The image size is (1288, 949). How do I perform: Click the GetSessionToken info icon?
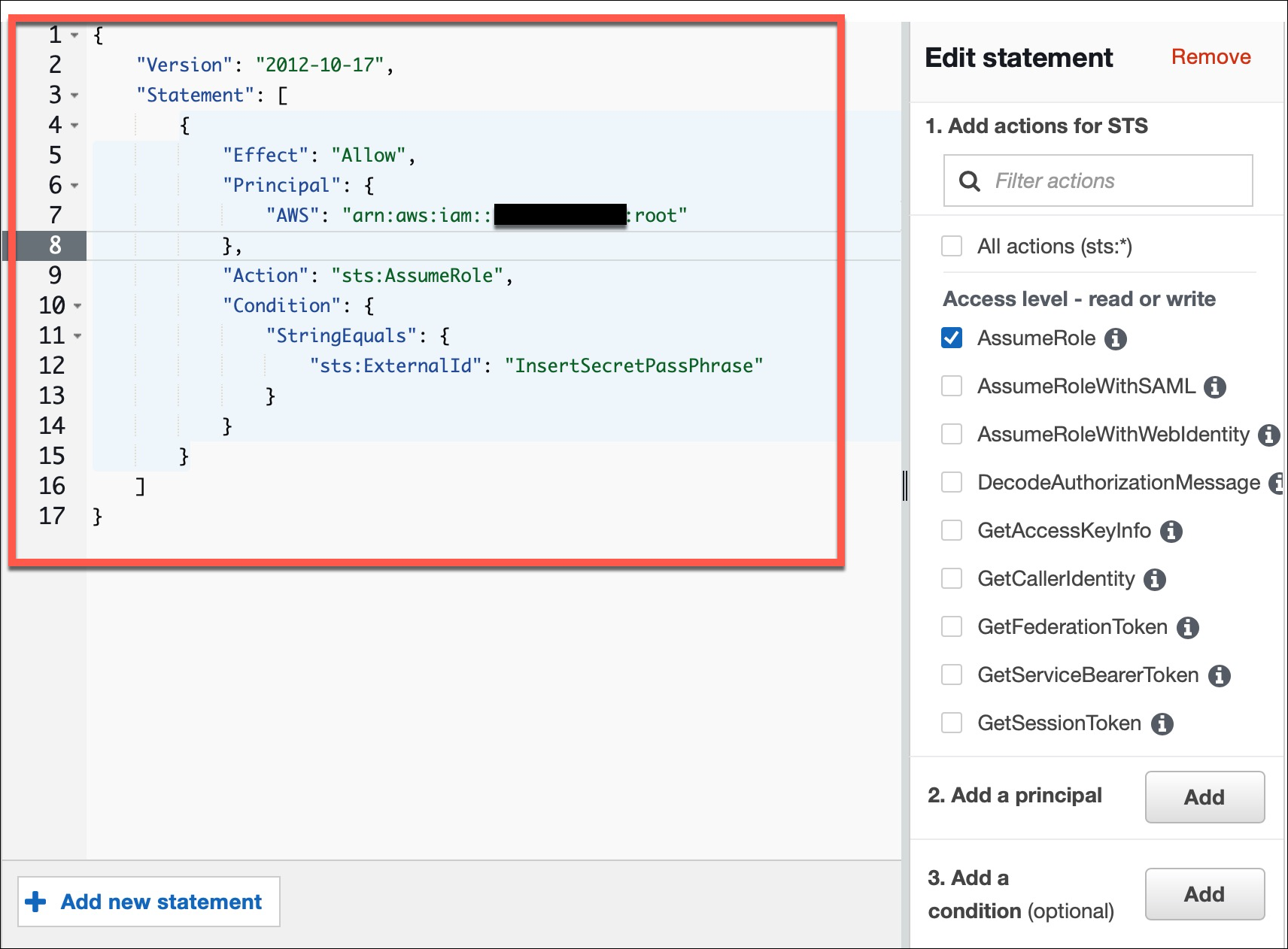pyautogui.click(x=1162, y=724)
